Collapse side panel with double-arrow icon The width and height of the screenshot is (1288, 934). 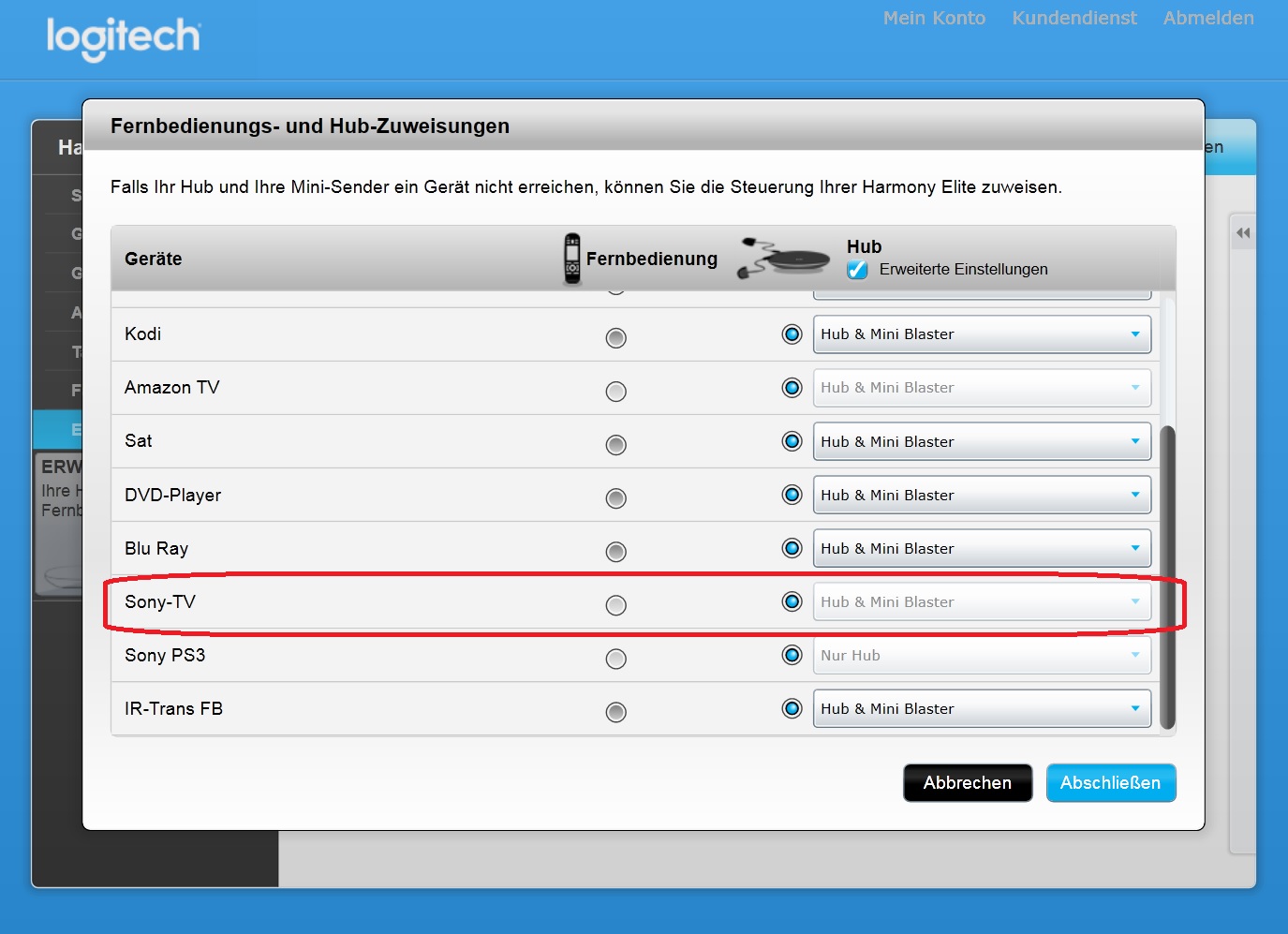(x=1242, y=233)
